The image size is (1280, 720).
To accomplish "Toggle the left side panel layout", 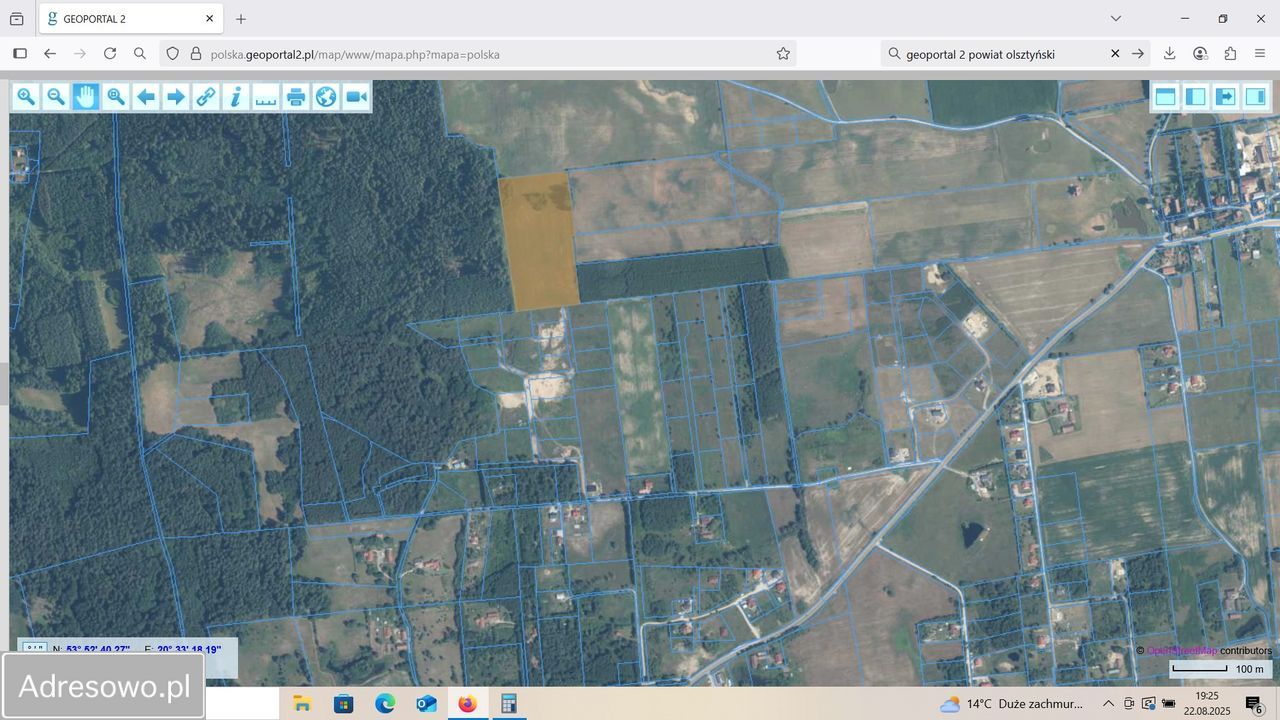I will point(1195,96).
